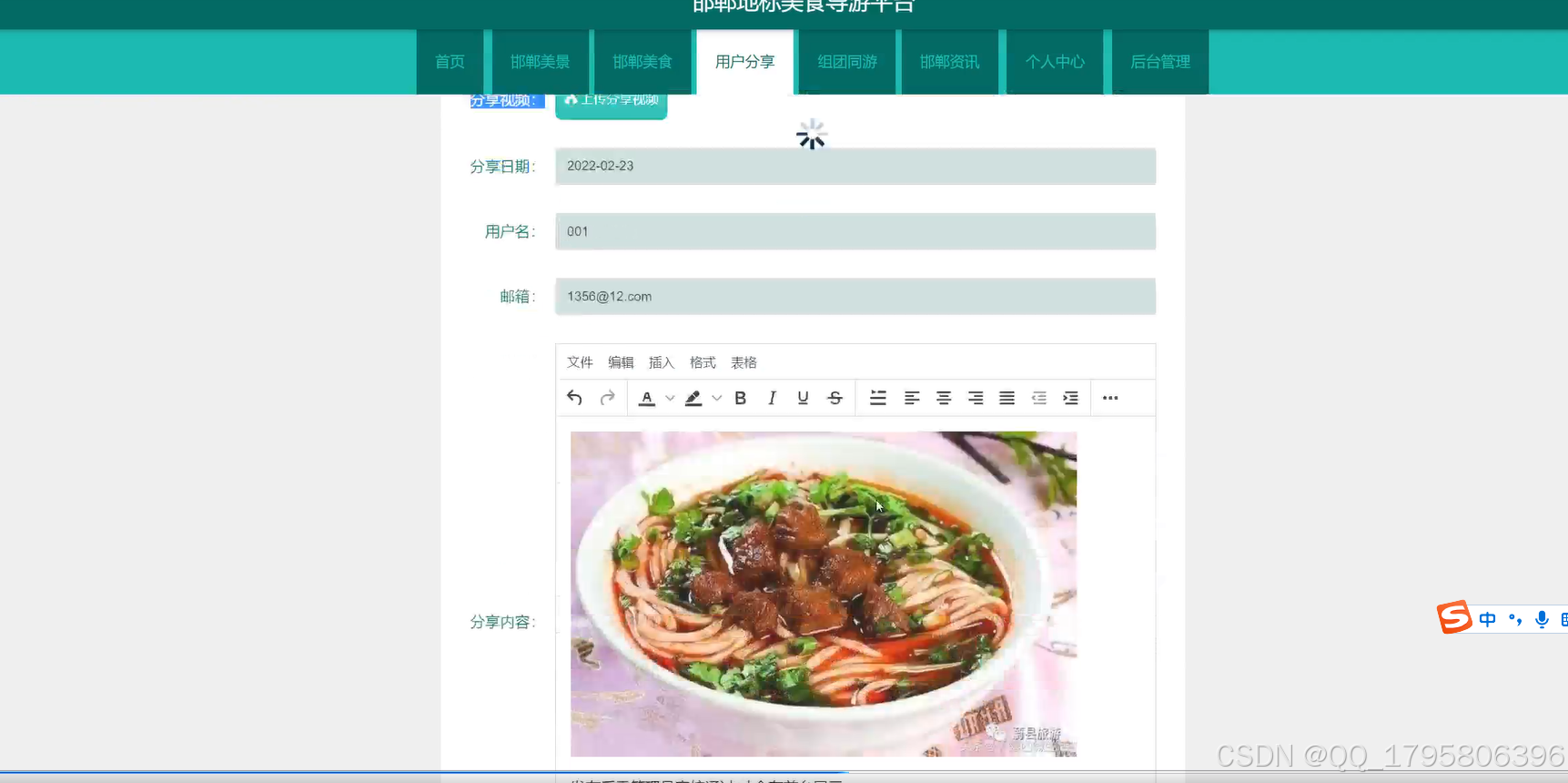The height and width of the screenshot is (783, 1568).
Task: Open 组团同游 navigation tab
Action: click(847, 62)
